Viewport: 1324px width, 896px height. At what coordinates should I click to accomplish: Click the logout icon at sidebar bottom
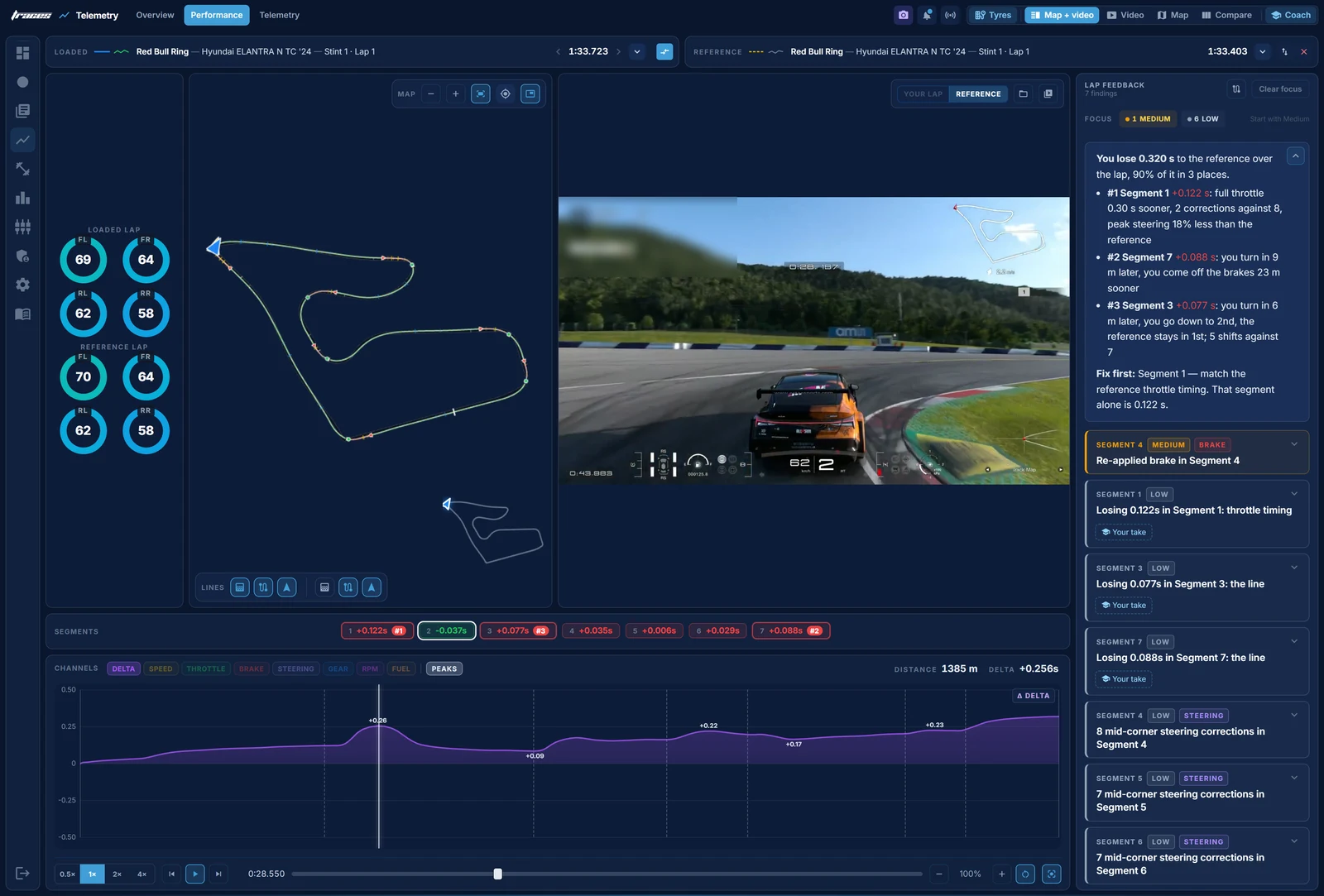(22, 873)
